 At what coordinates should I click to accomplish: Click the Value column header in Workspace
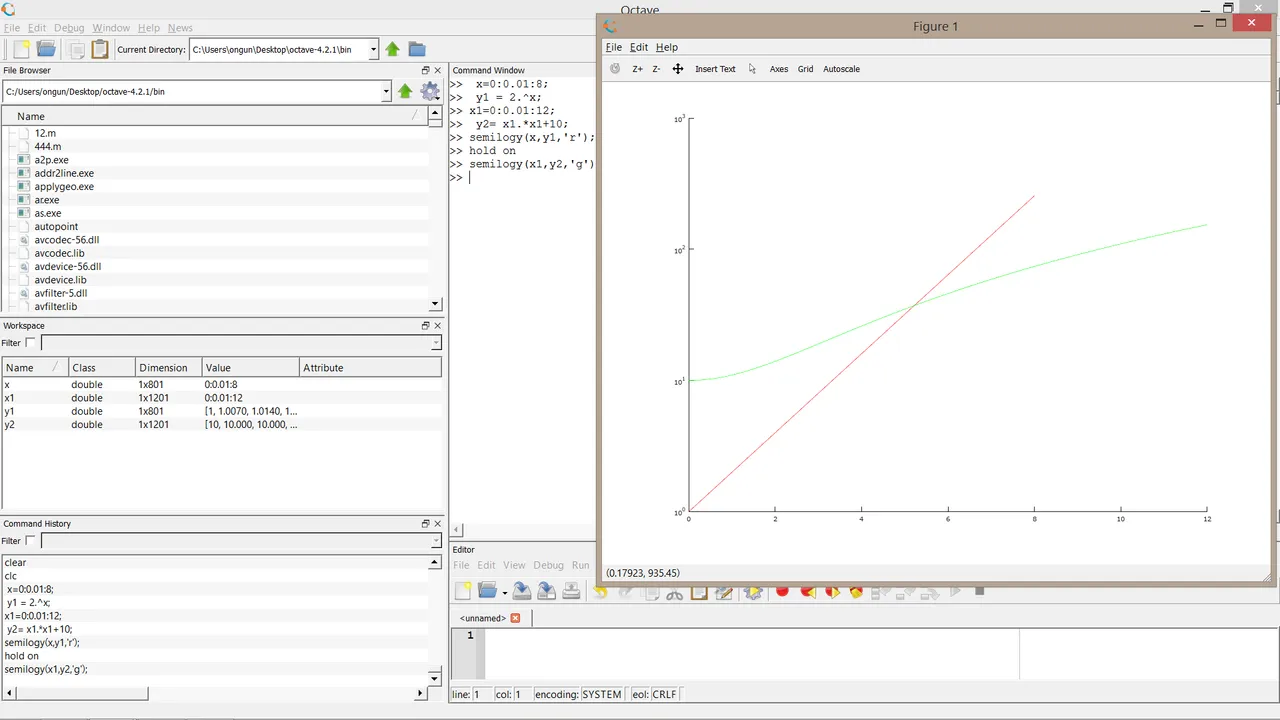(x=250, y=368)
